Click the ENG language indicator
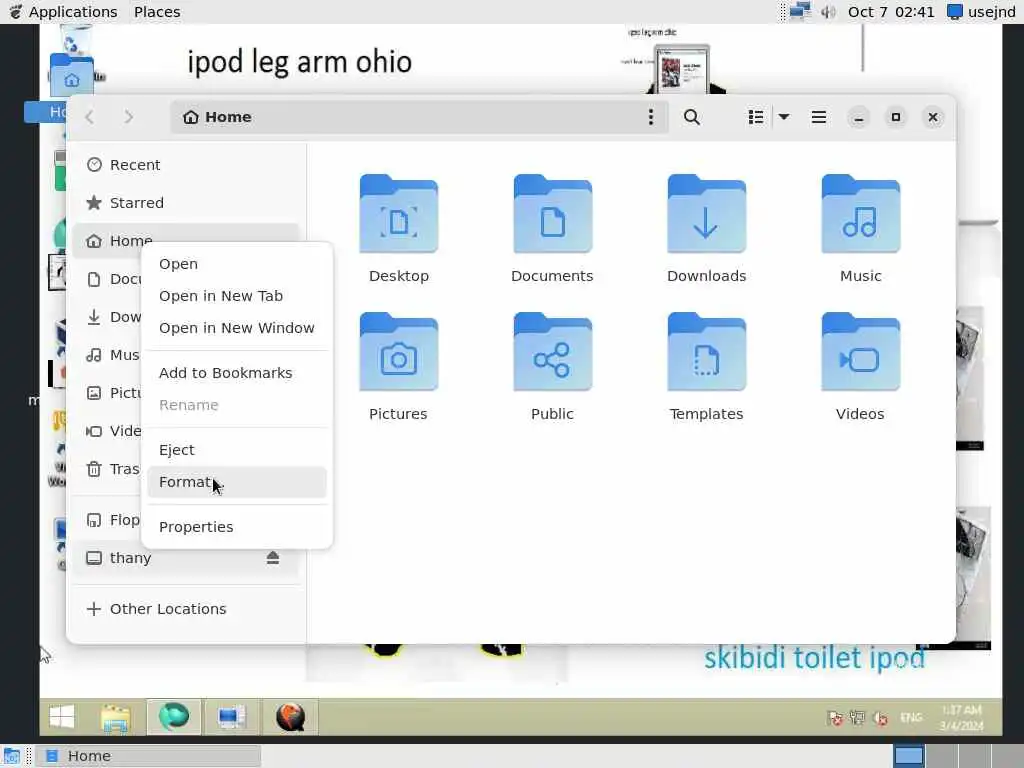Viewport: 1024px width, 768px height. coord(911,718)
